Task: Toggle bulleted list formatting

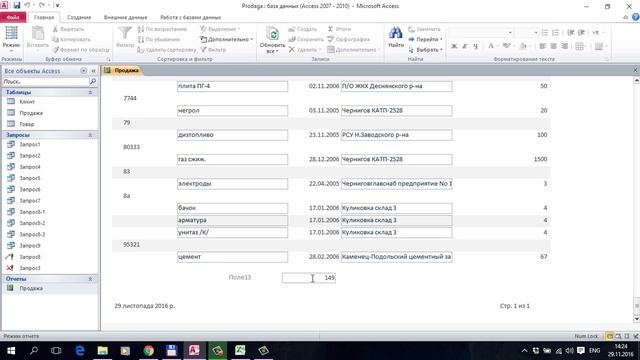Action: (x=545, y=33)
